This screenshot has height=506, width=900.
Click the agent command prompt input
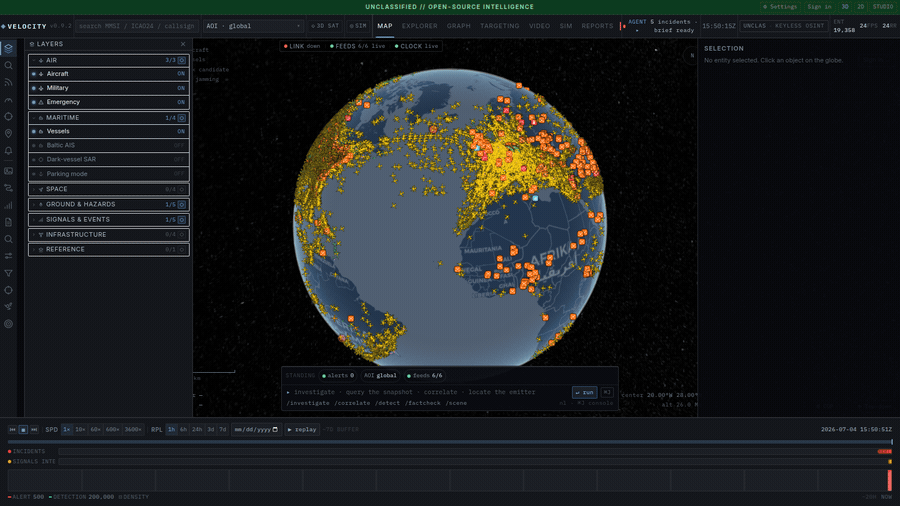[428, 392]
